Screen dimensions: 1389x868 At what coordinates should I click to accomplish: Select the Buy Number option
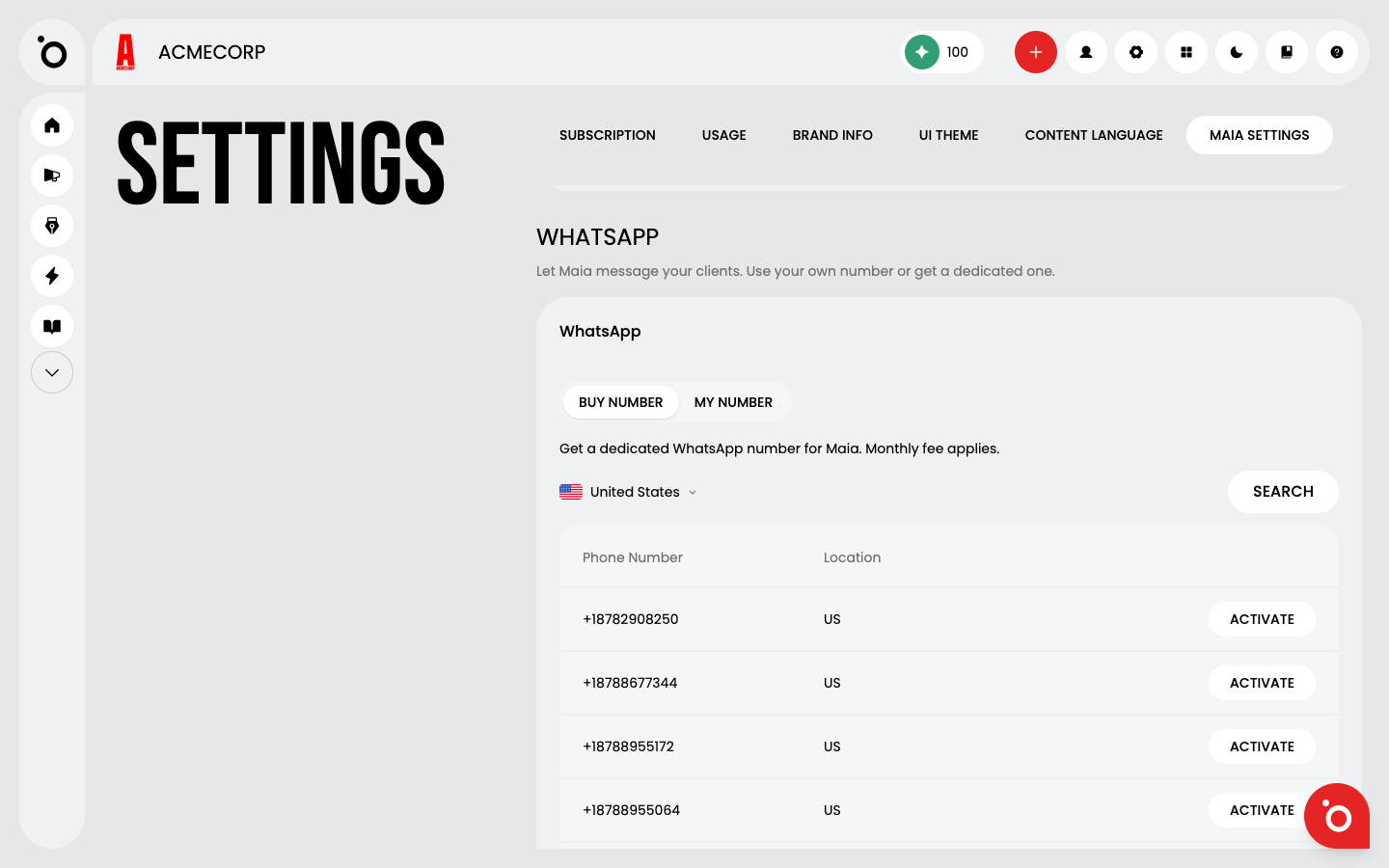pyautogui.click(x=621, y=402)
